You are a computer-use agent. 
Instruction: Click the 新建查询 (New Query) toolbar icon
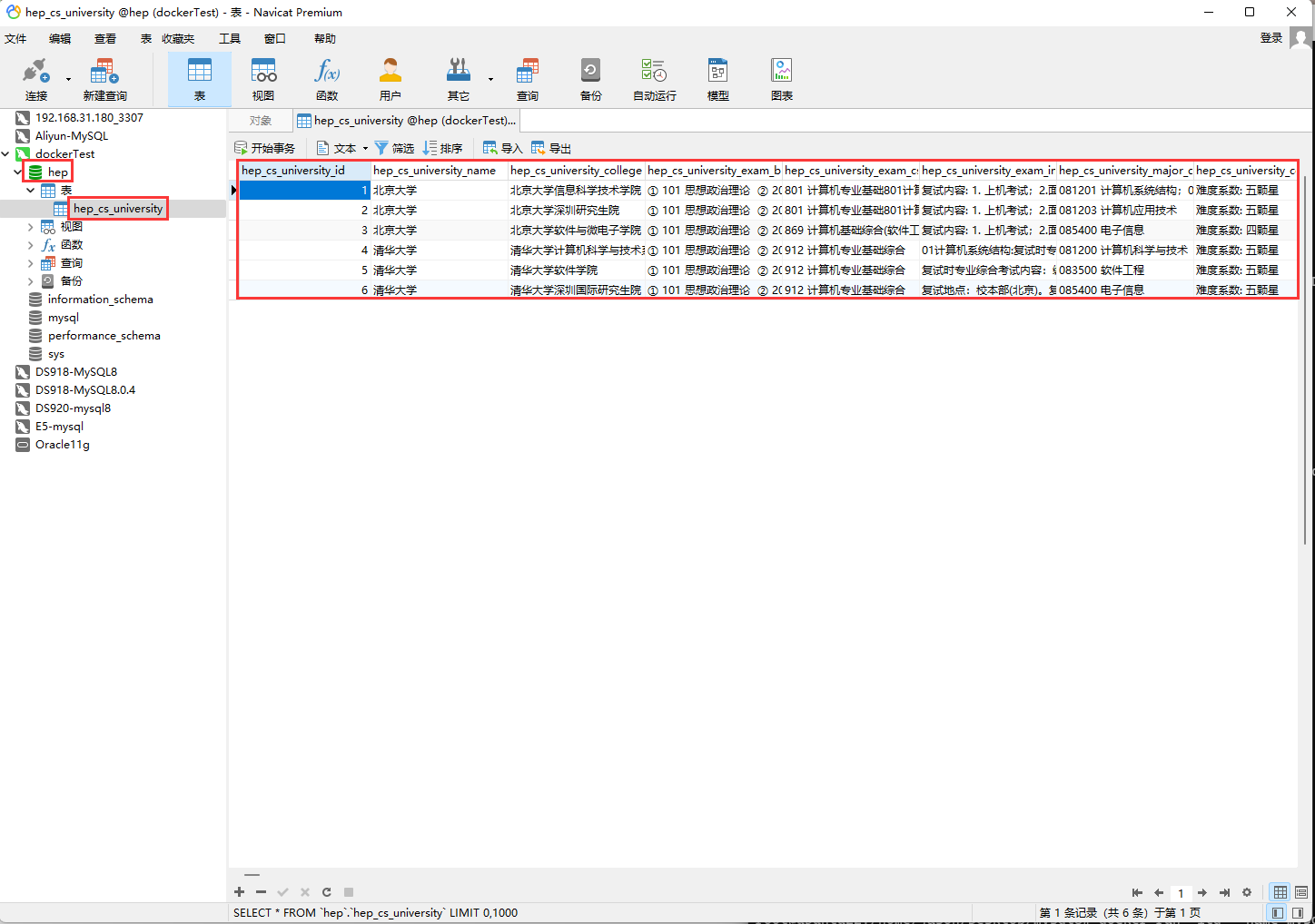tap(104, 79)
